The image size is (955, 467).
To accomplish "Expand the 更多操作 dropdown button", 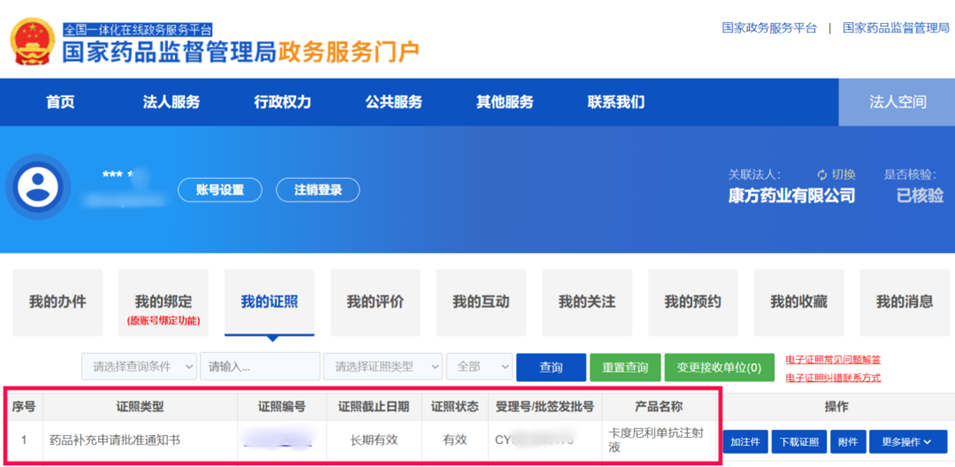I will (907, 441).
